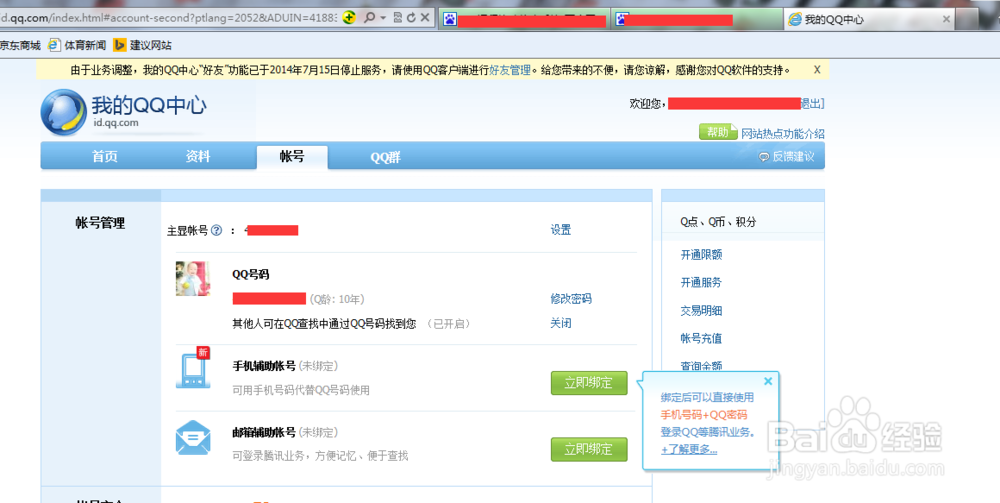Dismiss the yellow notice banner with X
This screenshot has width=1000, height=503.
(817, 70)
